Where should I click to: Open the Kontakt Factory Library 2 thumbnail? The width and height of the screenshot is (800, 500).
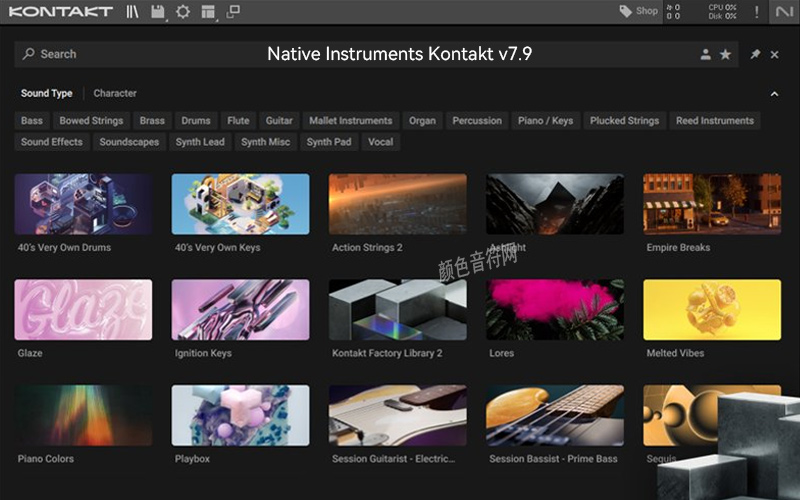397,310
